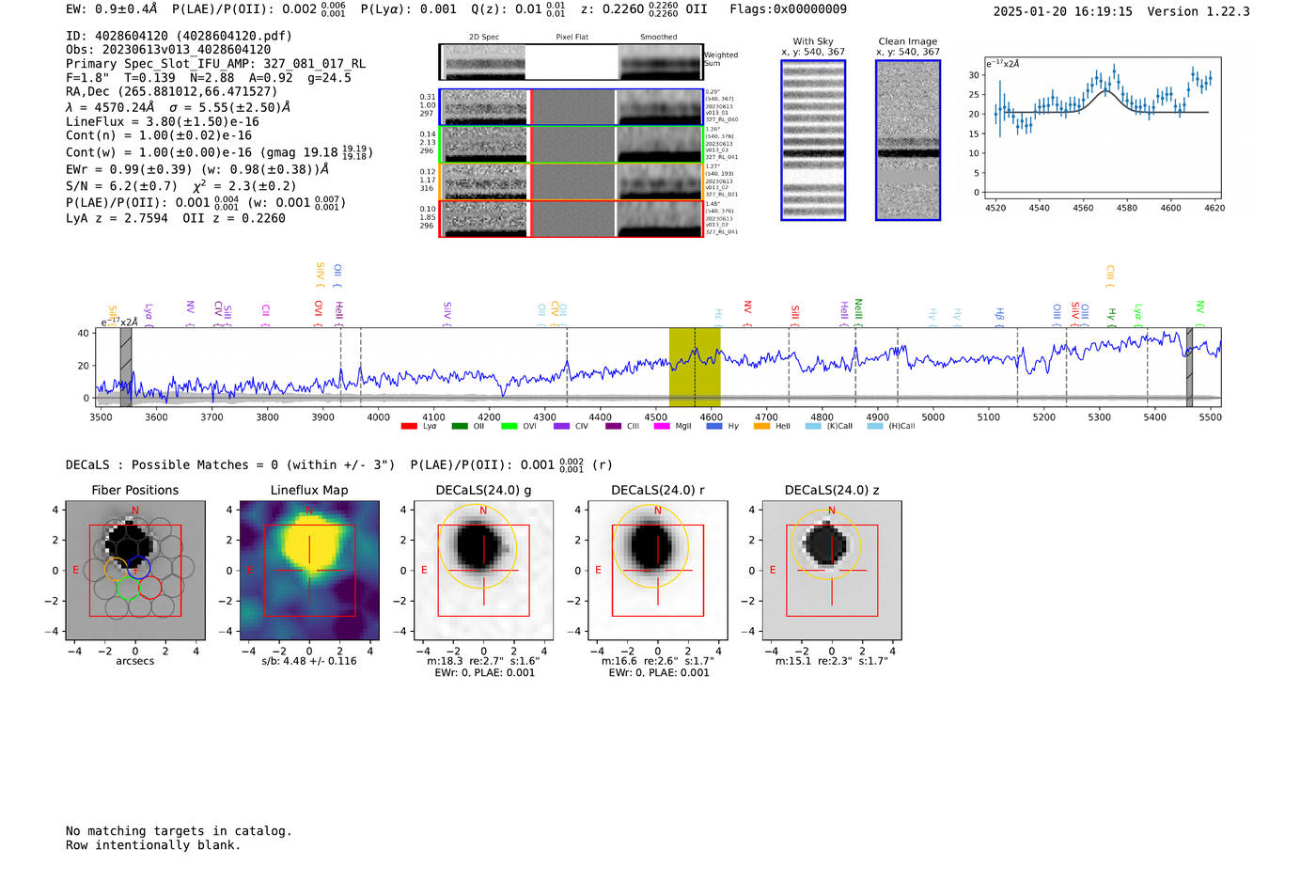The image size is (1316, 896).
Task: Open the DECaLS(24.0) g cutout
Action: [483, 572]
